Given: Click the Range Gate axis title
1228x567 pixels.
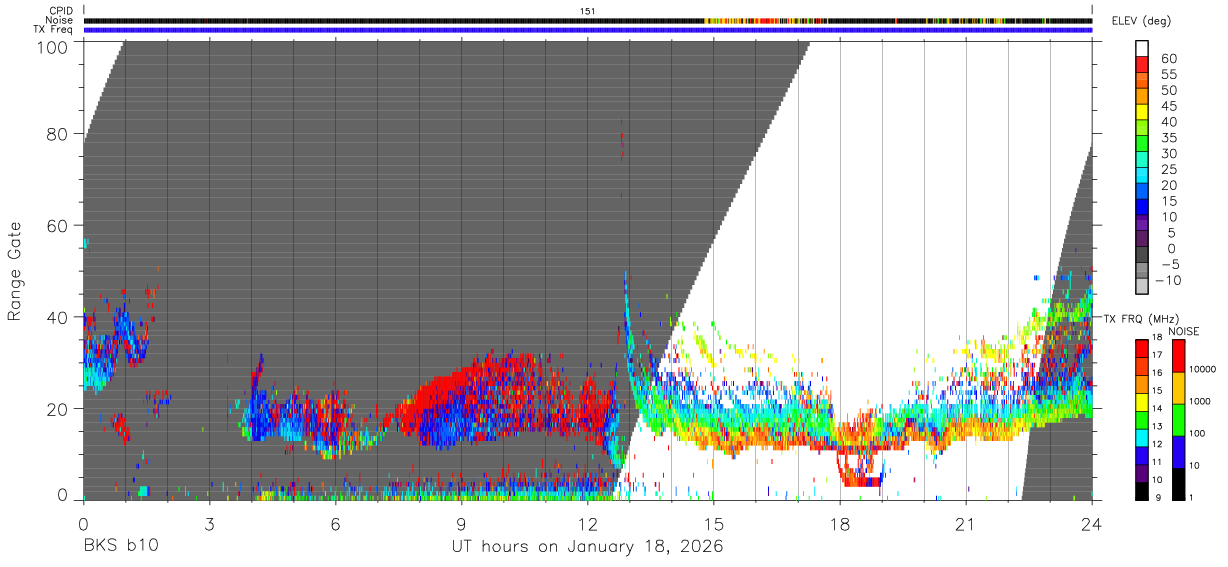Looking at the screenshot, I should click(x=16, y=271).
